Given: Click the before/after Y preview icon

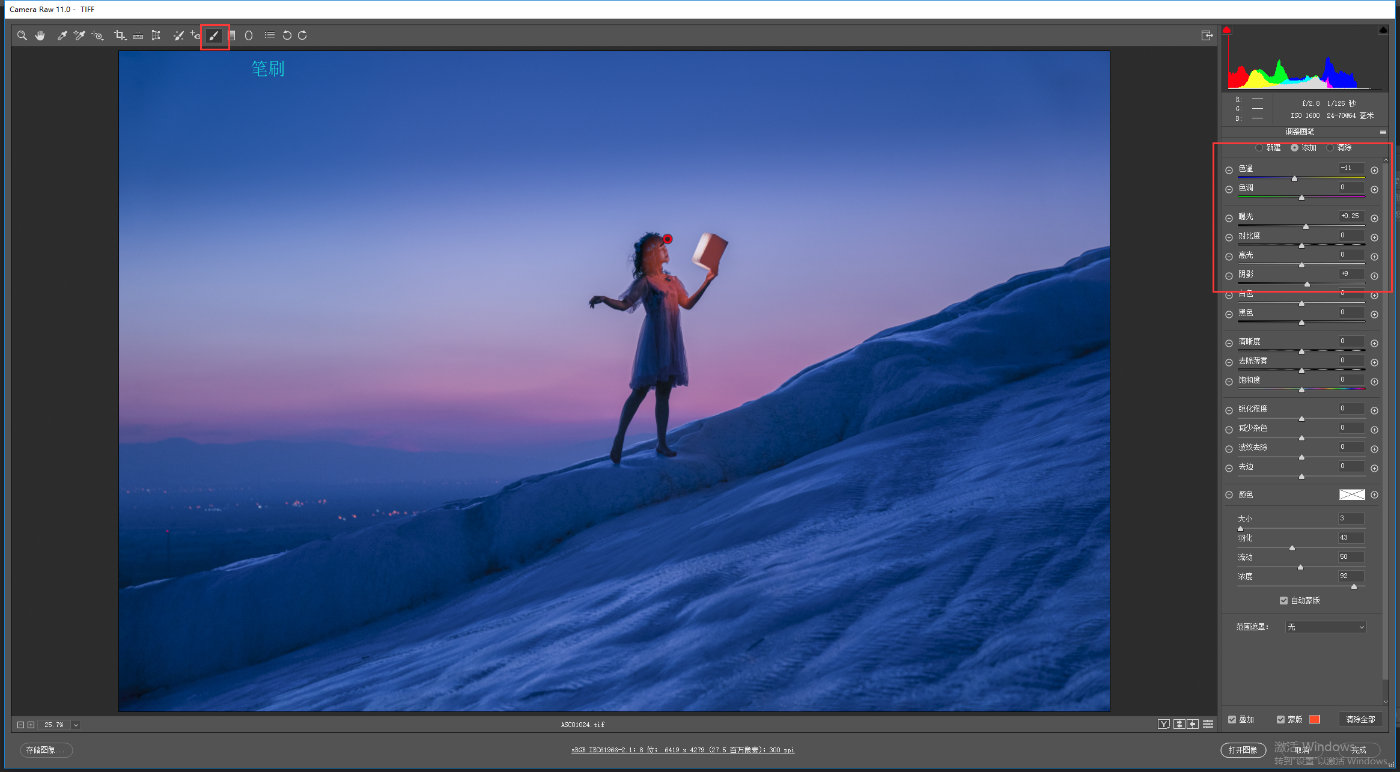Looking at the screenshot, I should pyautogui.click(x=1164, y=724).
